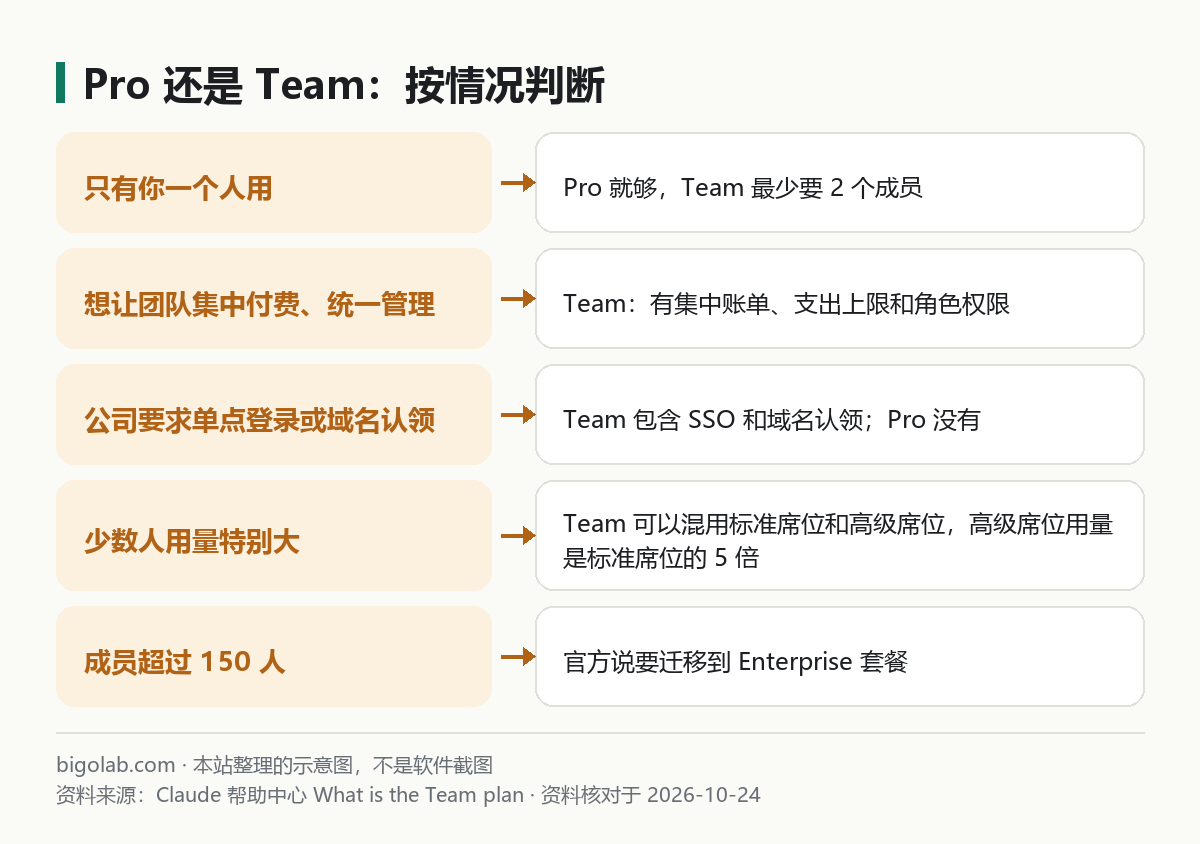Click "Pro 就够,Team 最少要 2 个成员" text
Image resolution: width=1200 pixels, height=844 pixels.
pyautogui.click(x=743, y=188)
